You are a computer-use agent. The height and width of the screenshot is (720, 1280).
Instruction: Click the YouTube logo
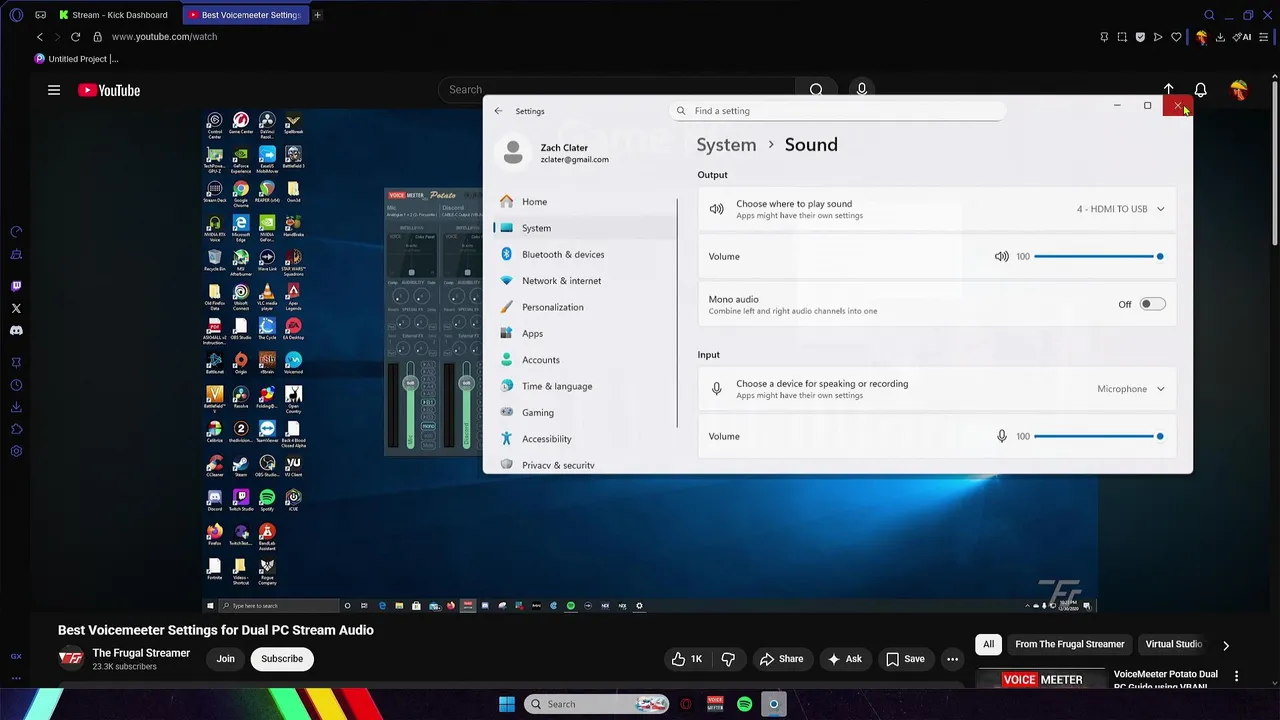pyautogui.click(x=109, y=90)
